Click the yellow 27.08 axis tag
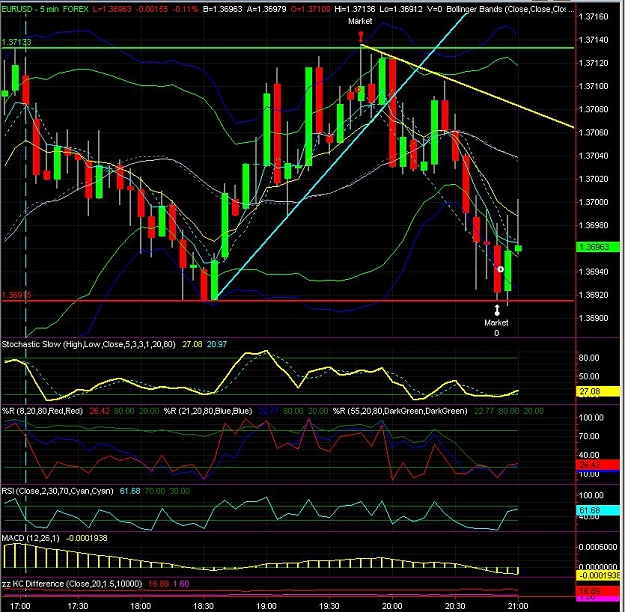This screenshot has width=625, height=612. click(x=598, y=391)
